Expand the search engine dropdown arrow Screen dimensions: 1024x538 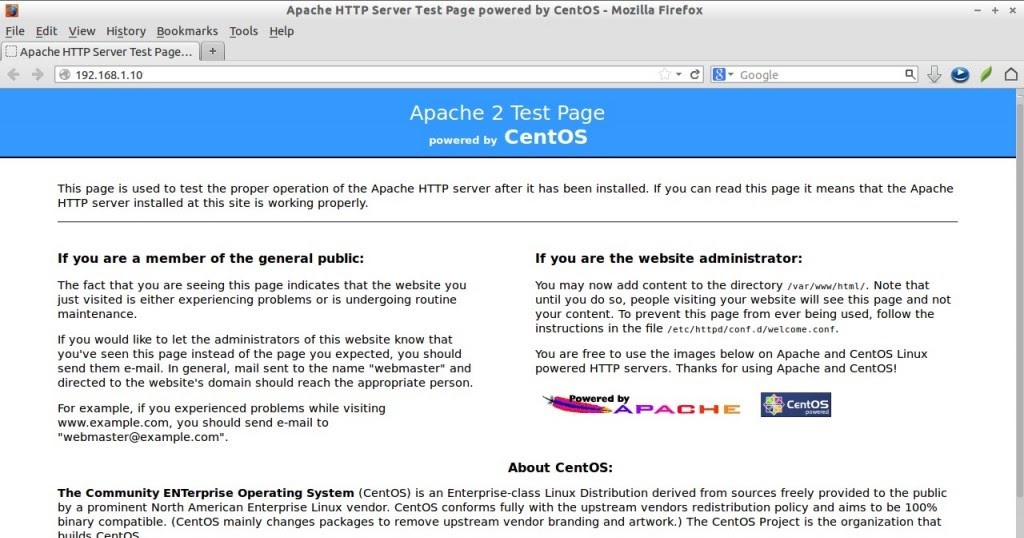pyautogui.click(x=730, y=74)
